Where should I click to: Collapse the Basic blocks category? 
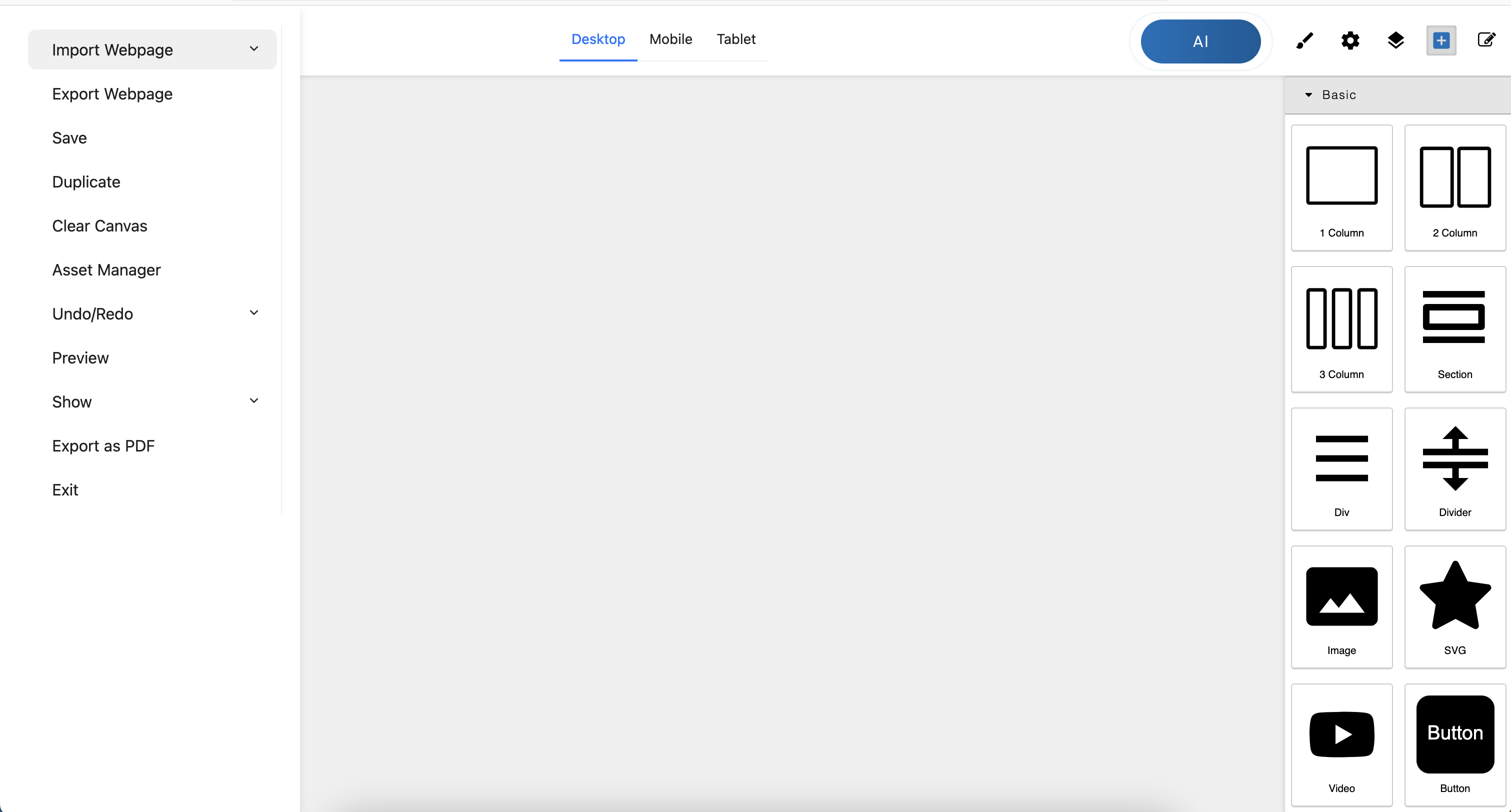[x=1308, y=95]
